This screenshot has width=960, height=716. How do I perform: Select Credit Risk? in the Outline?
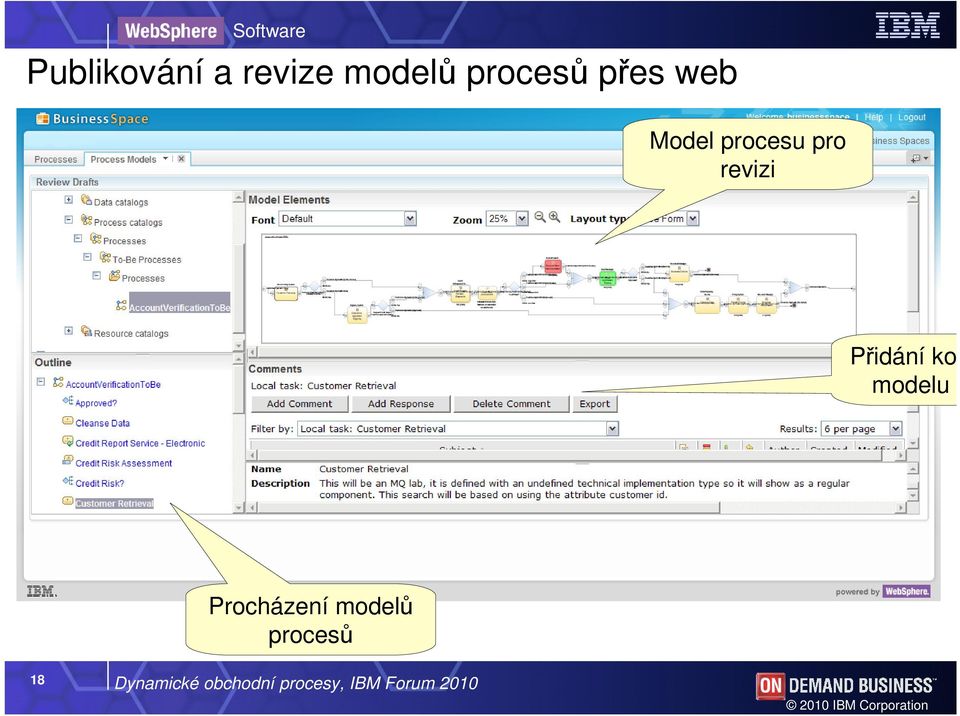coord(100,483)
